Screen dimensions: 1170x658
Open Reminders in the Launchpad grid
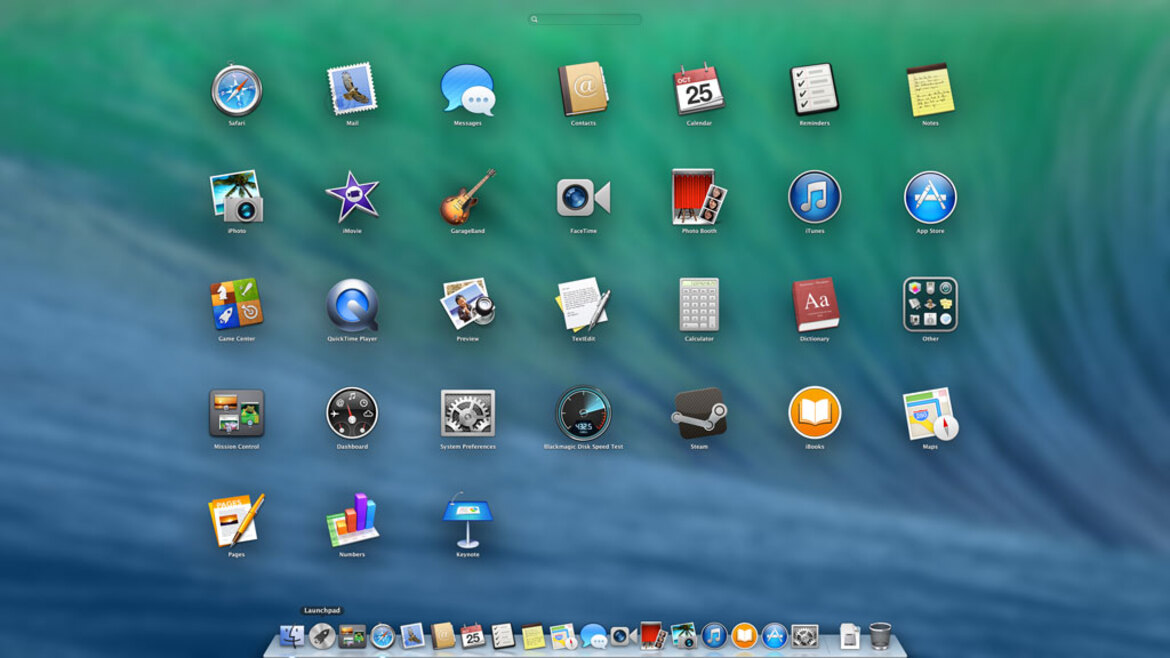coord(814,90)
